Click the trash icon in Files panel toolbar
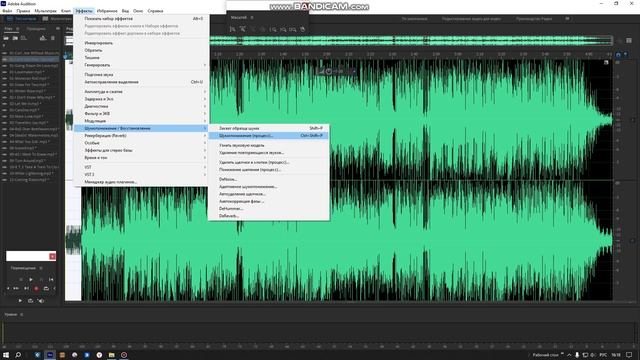640x360 pixels. tap(53, 38)
